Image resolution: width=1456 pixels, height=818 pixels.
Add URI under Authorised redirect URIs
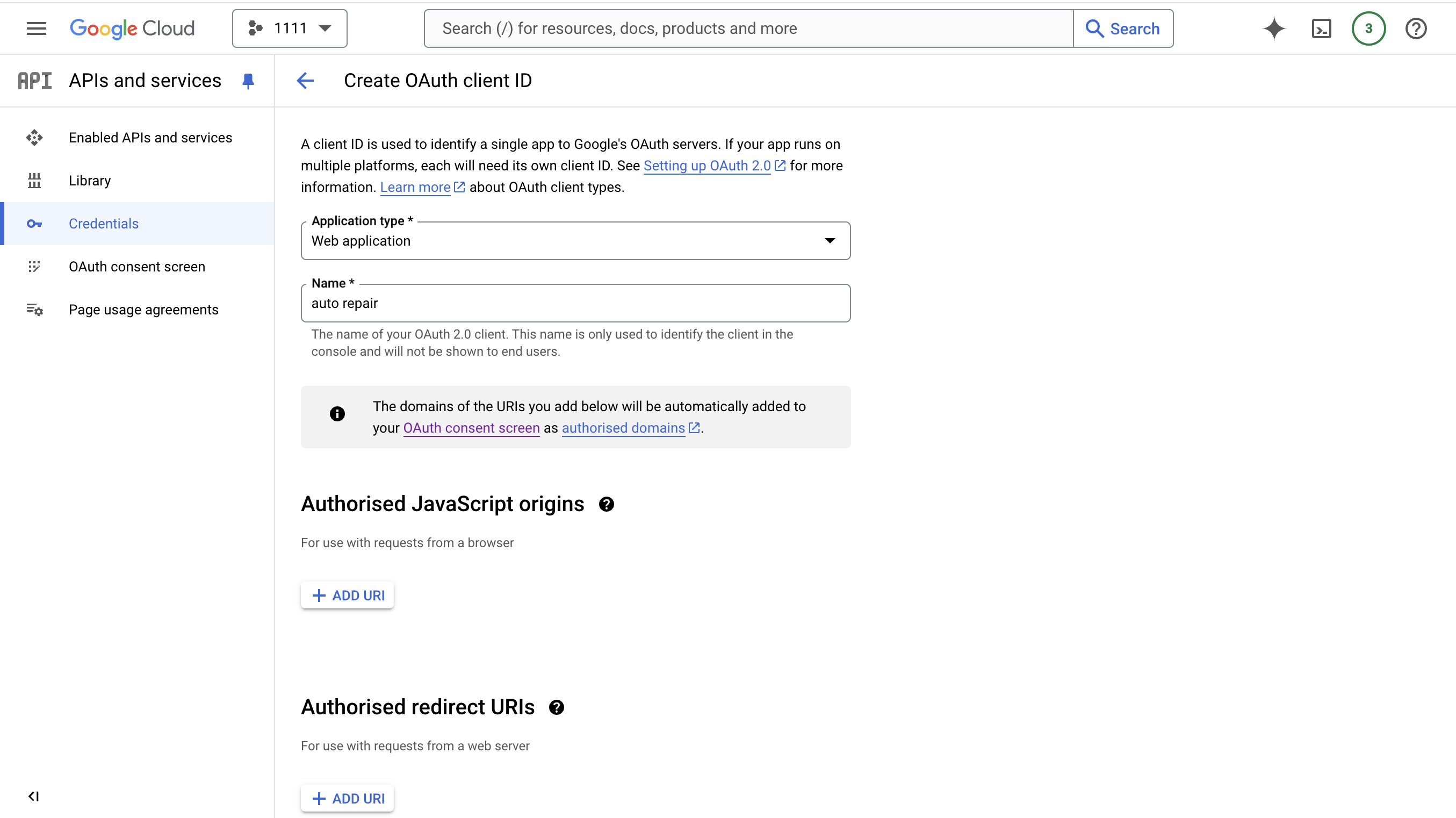348,798
